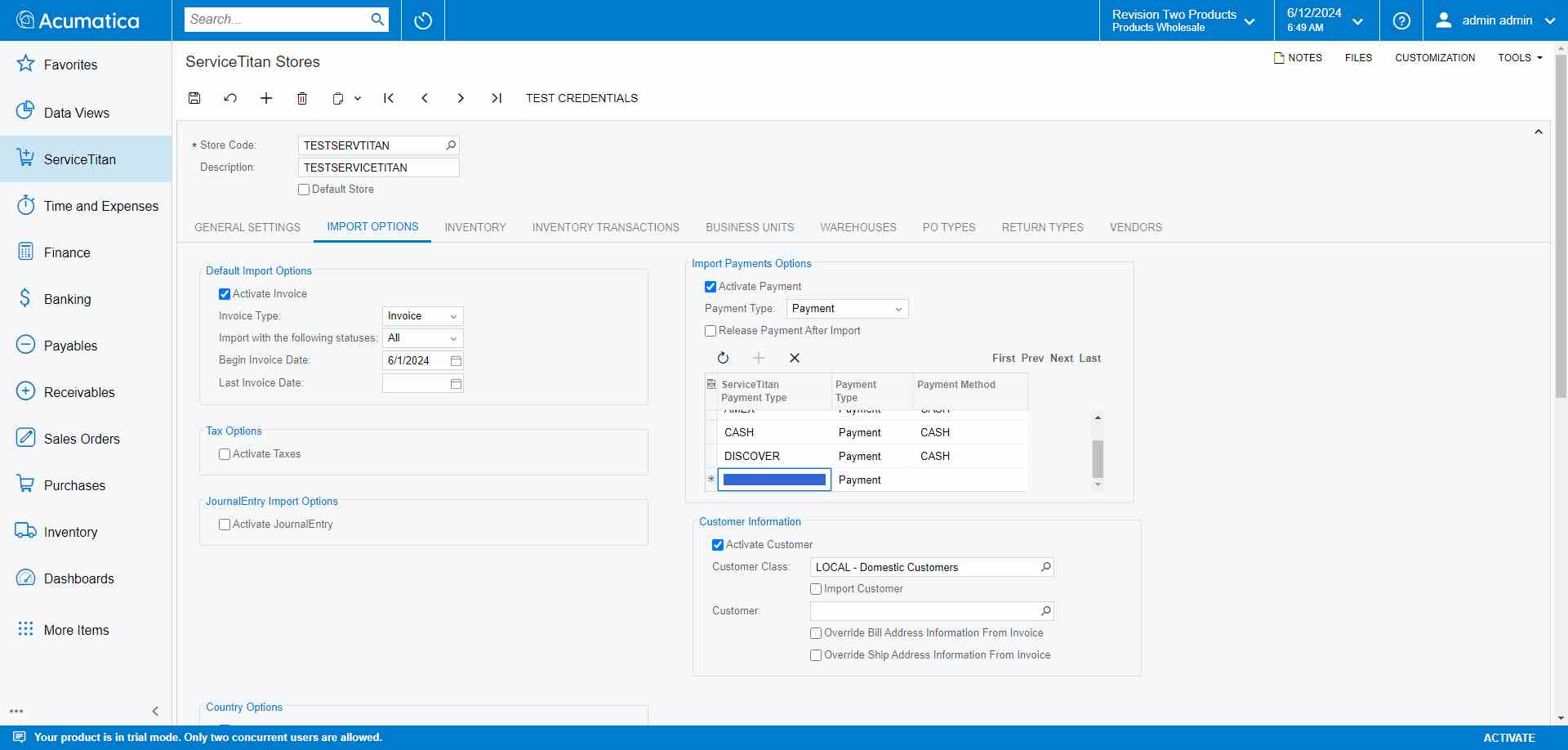Open the Help question mark icon
The image size is (1568, 750).
point(1401,20)
